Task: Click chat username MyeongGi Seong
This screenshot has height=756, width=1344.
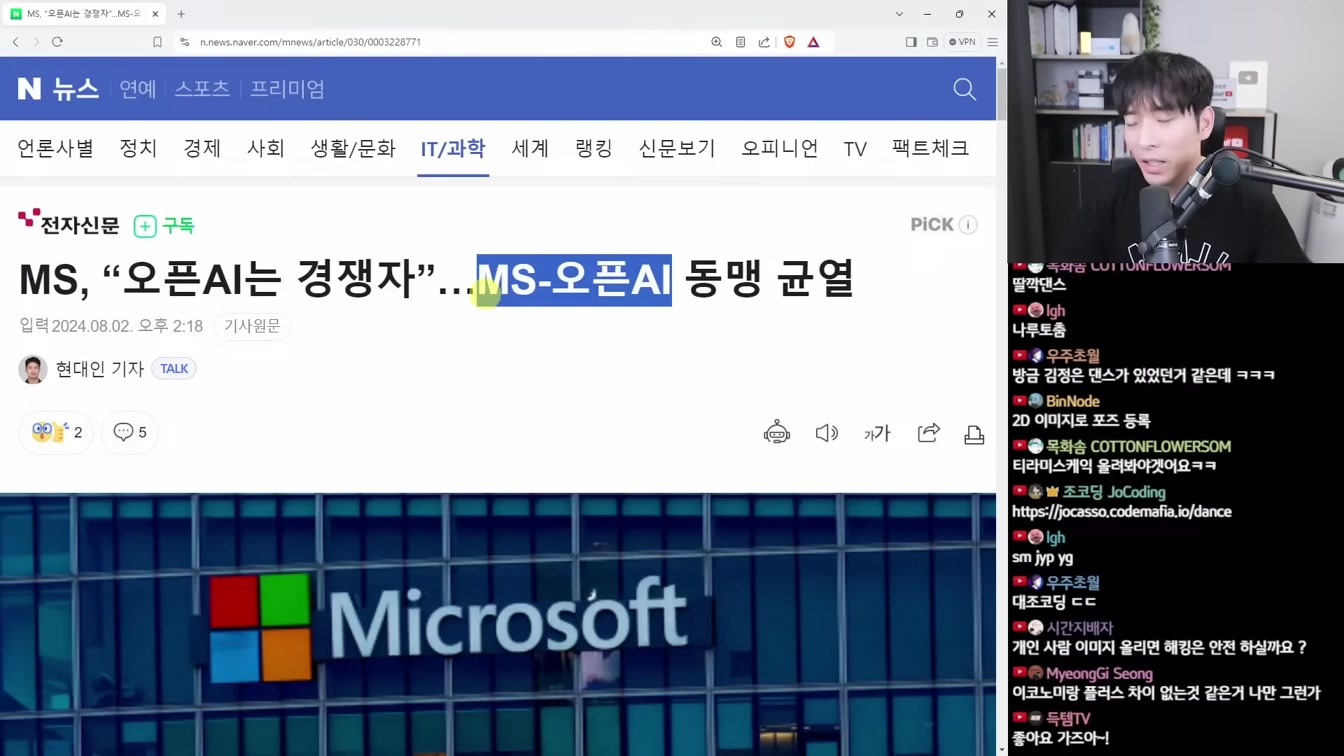Action: click(x=1099, y=674)
